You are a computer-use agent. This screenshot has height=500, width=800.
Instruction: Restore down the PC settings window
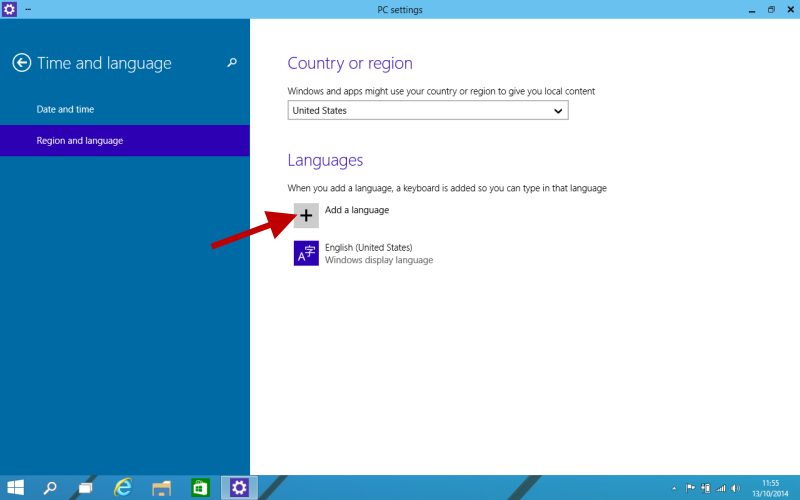[771, 10]
